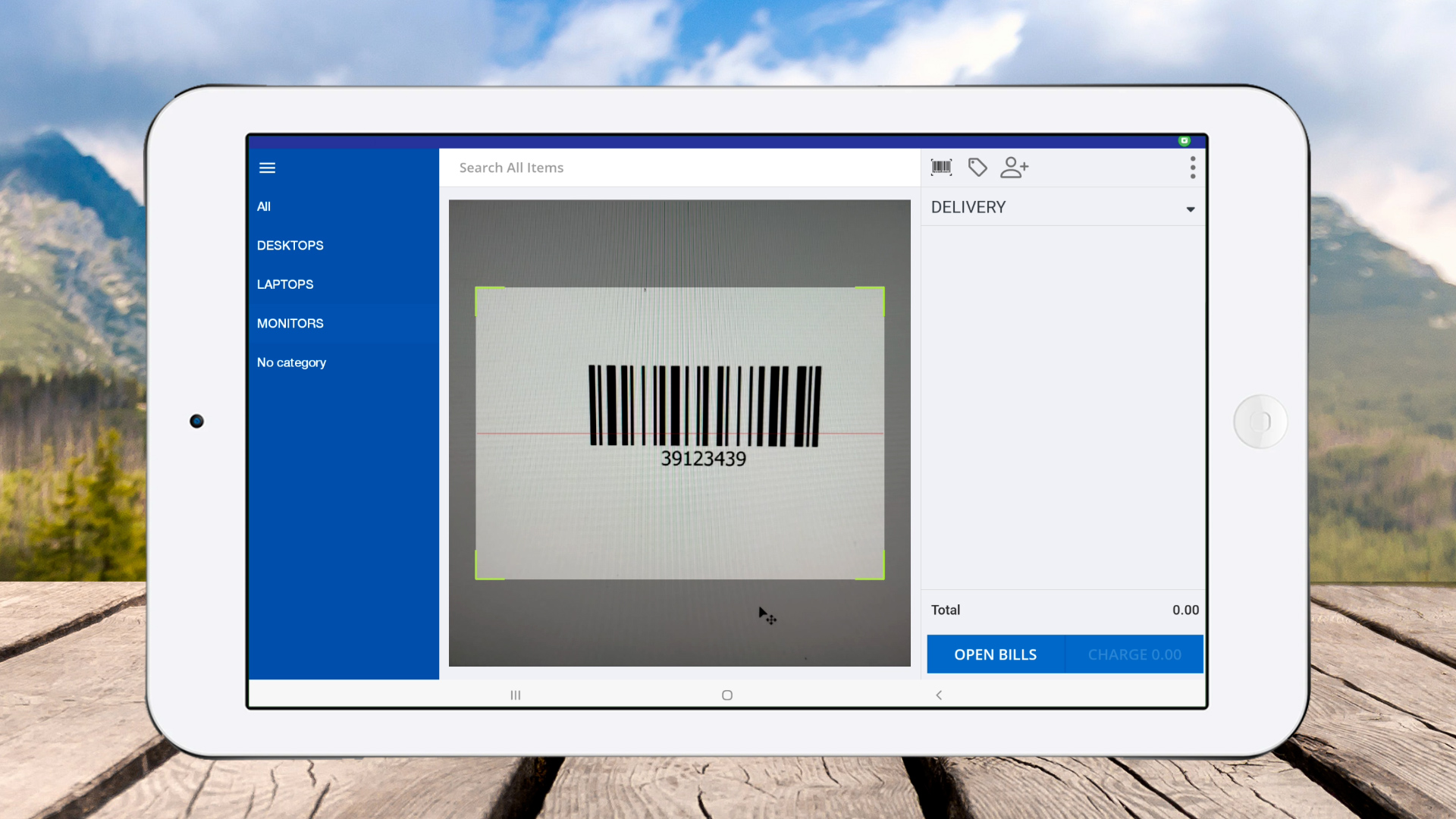Click the CHARGE 0.00 button
The height and width of the screenshot is (819, 1456).
(1134, 654)
